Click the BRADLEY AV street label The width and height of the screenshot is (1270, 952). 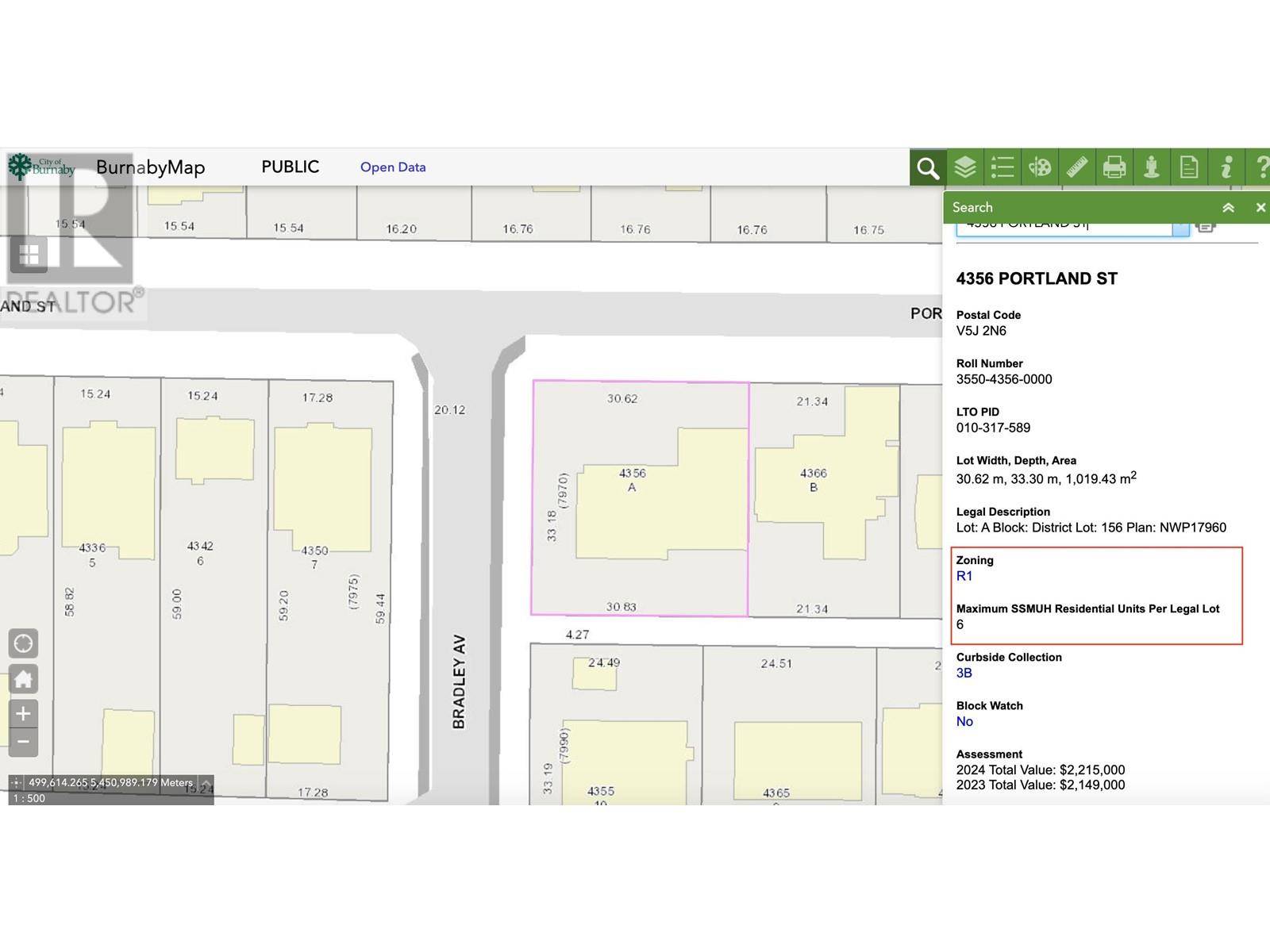(459, 681)
